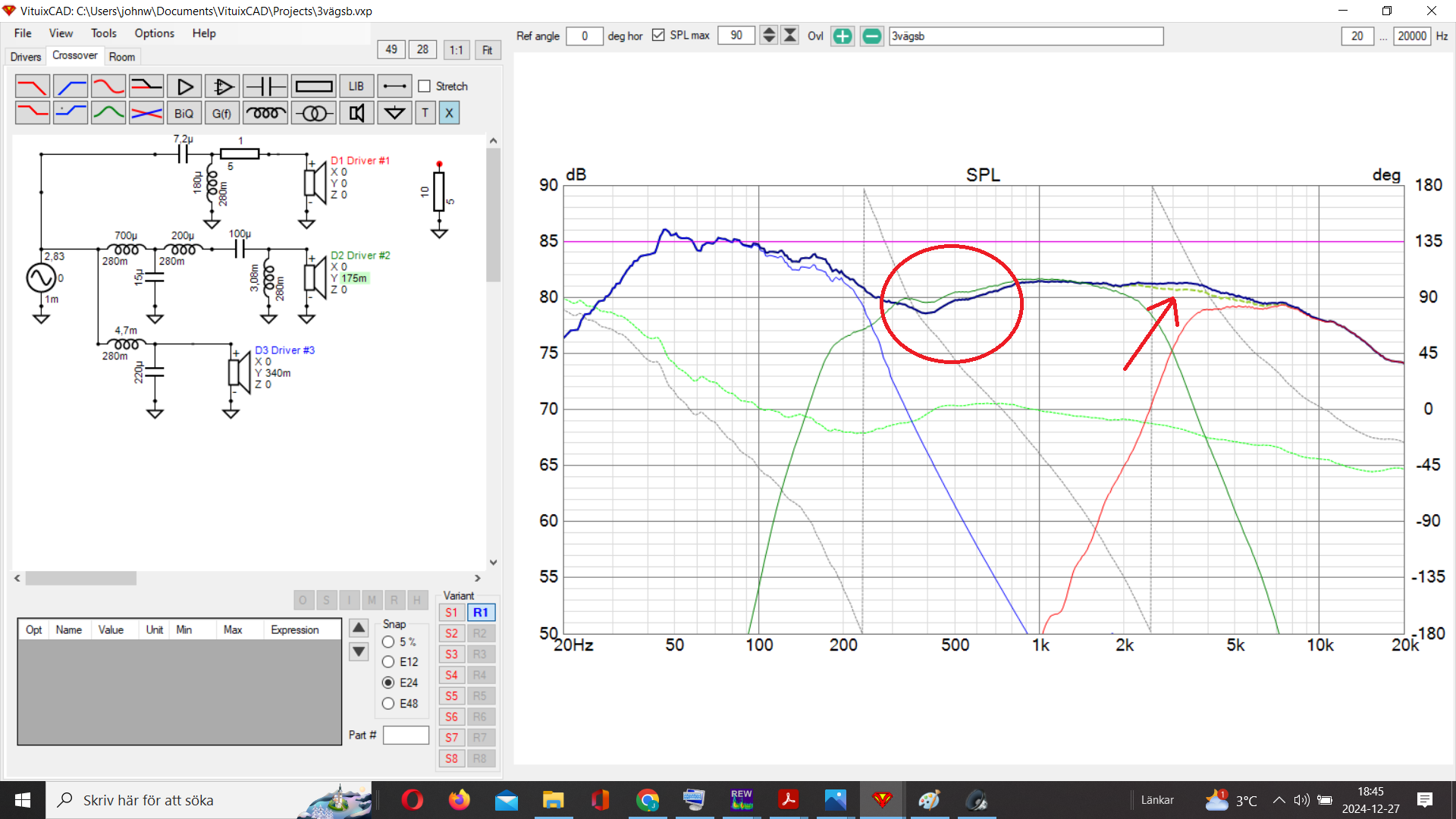Add overlay with green plus button

843,36
